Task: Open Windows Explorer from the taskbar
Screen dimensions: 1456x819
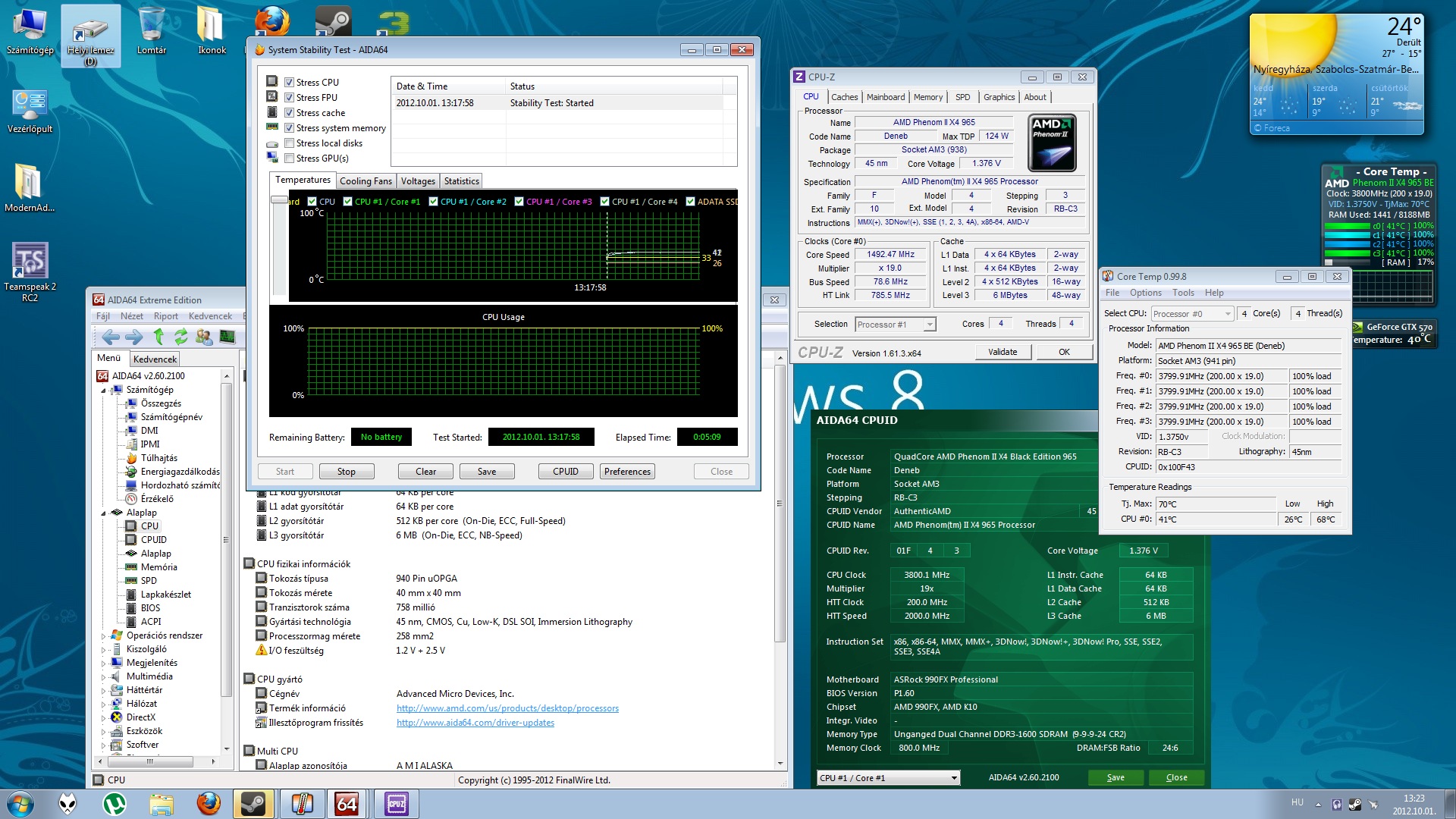Action: coord(161,804)
